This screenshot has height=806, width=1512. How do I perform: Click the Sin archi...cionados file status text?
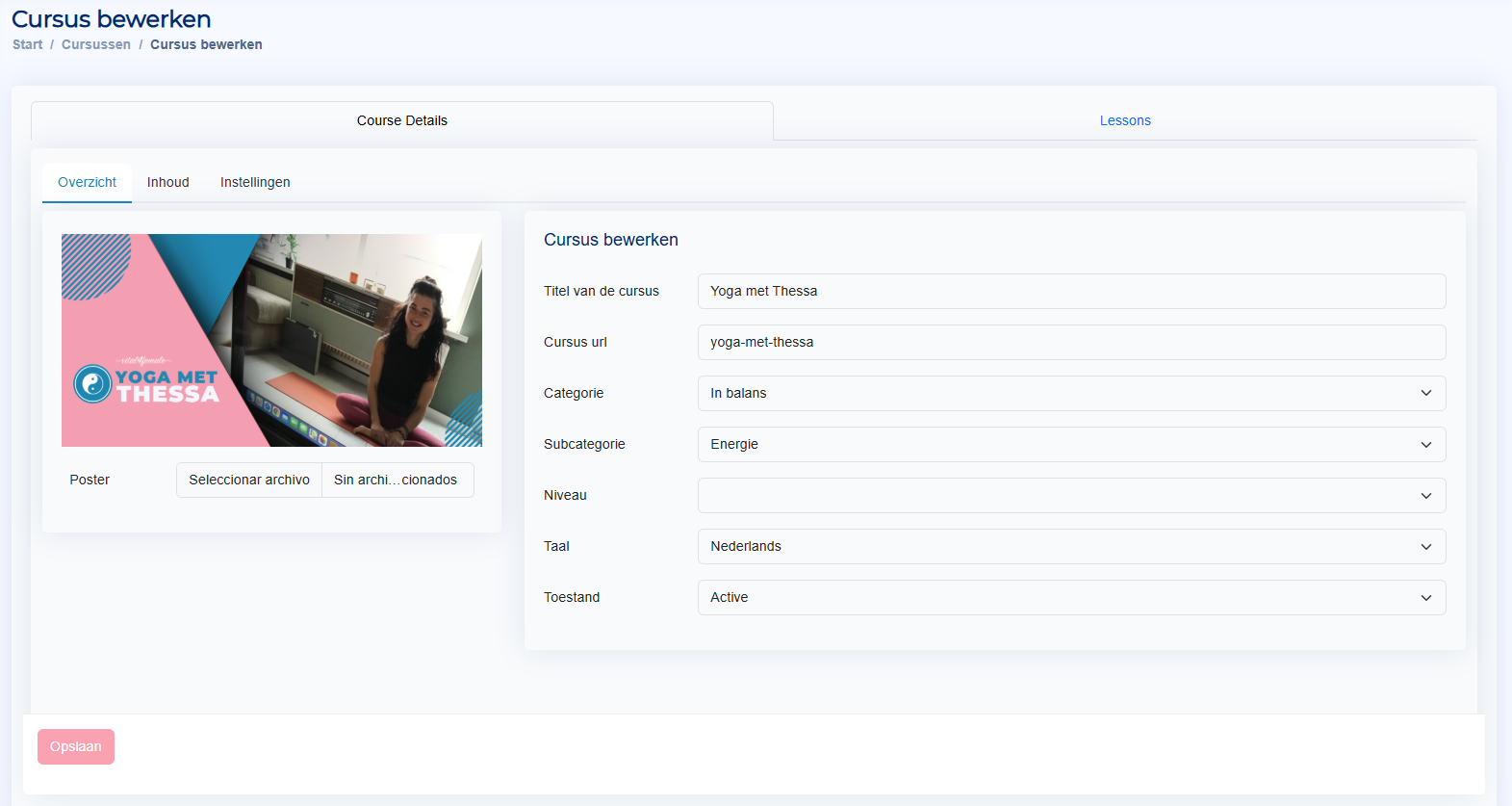coord(396,480)
